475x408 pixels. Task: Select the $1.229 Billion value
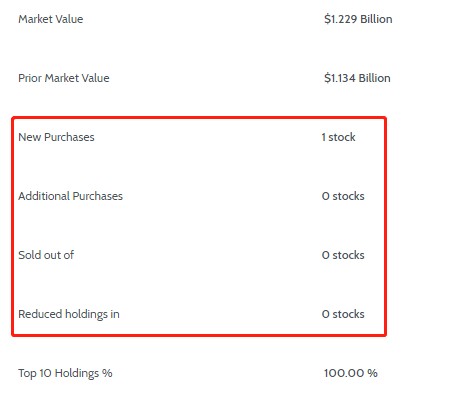pos(358,19)
